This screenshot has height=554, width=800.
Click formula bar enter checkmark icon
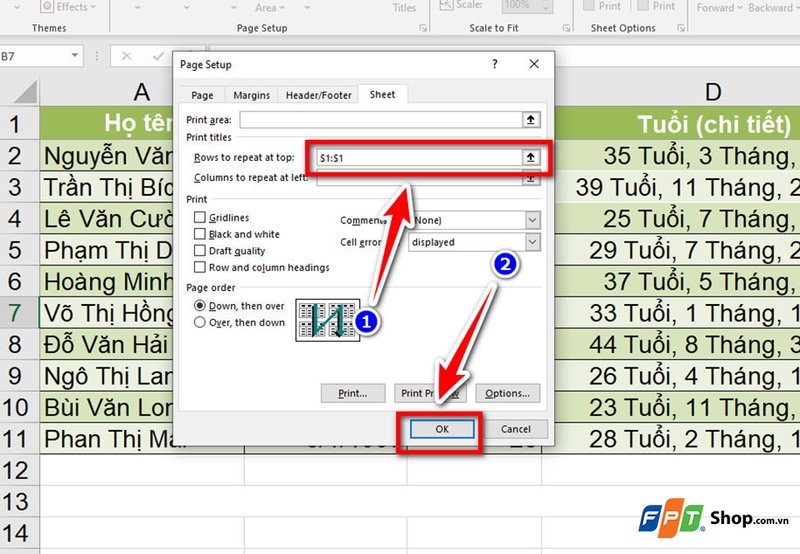coord(158,56)
